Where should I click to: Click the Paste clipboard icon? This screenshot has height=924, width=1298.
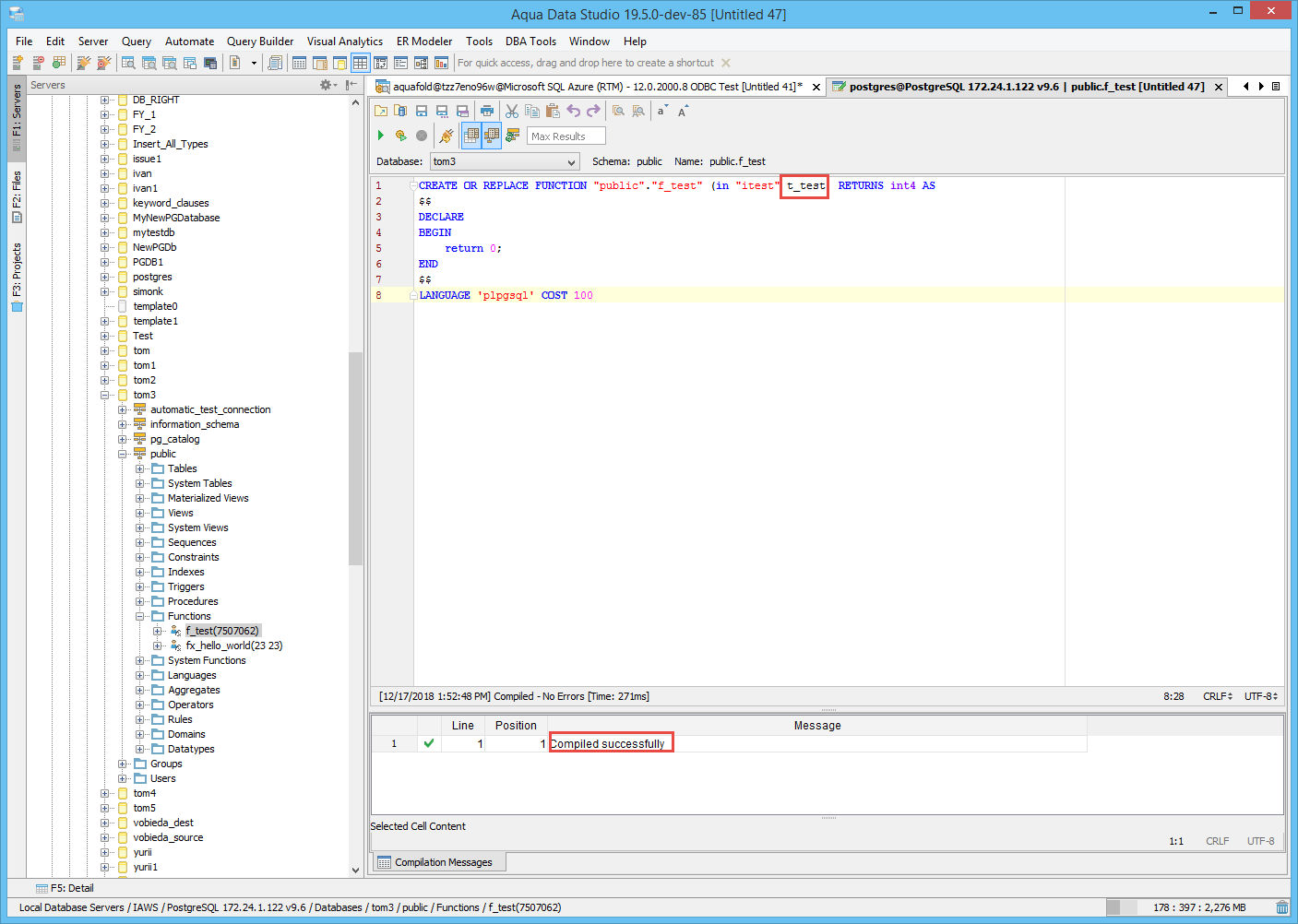[x=553, y=111]
